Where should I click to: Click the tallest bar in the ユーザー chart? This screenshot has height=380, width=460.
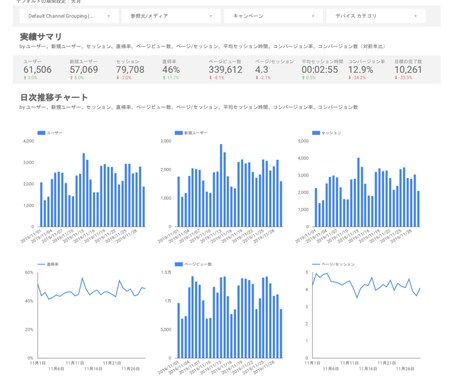[x=84, y=190]
